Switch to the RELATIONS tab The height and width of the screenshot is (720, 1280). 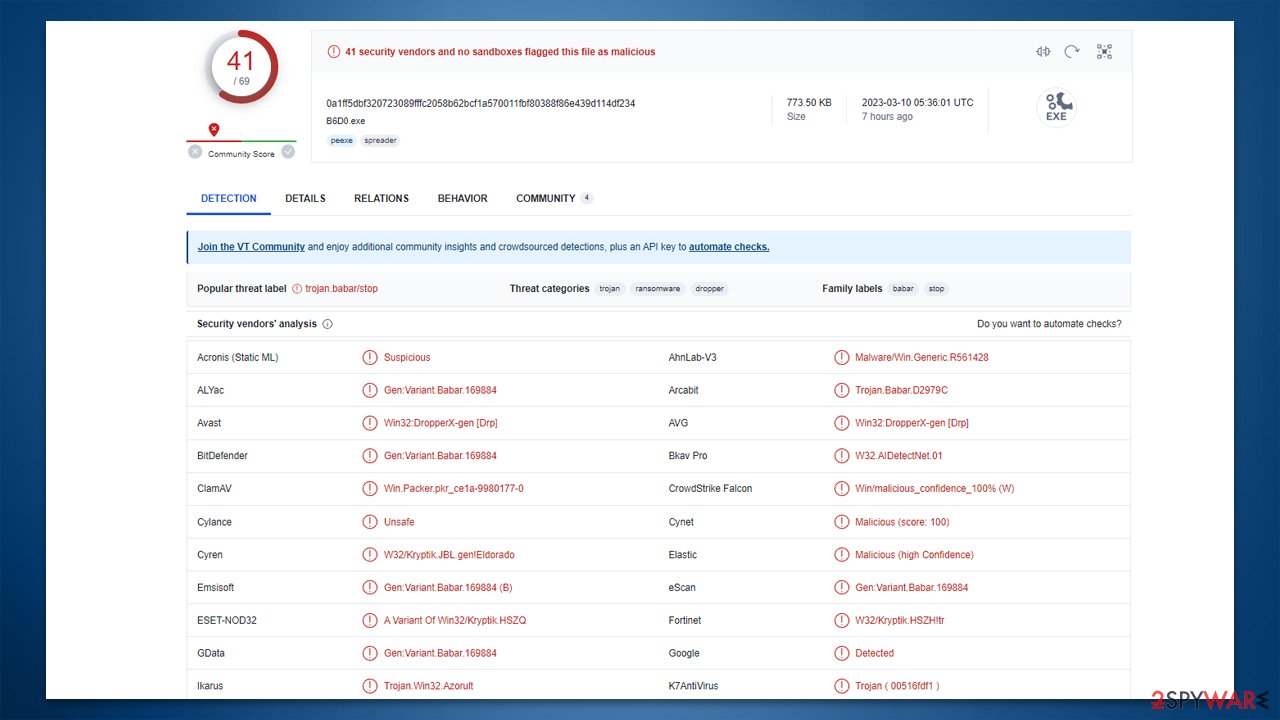[381, 199]
